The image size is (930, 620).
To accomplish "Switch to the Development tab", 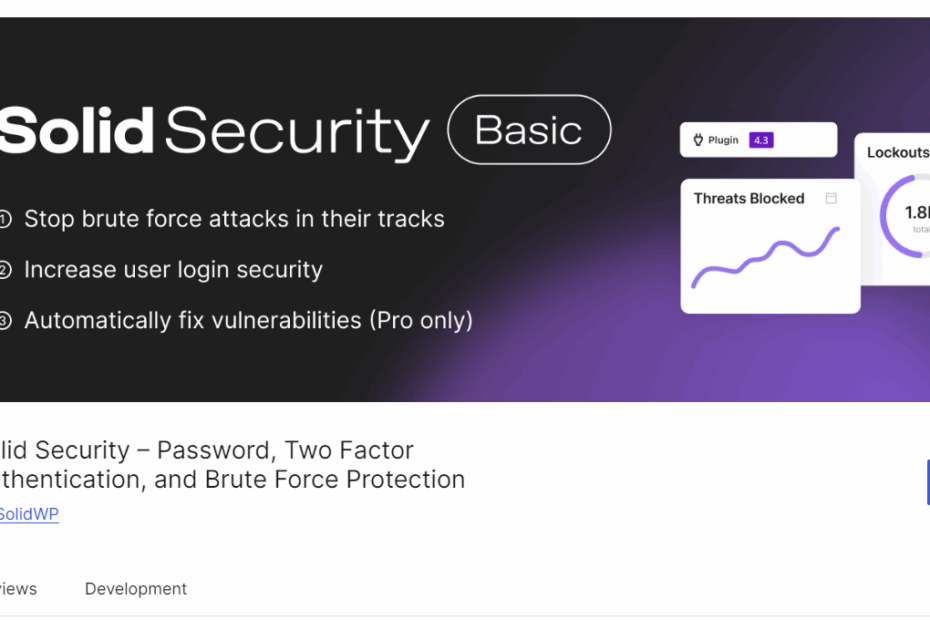I will point(136,589).
